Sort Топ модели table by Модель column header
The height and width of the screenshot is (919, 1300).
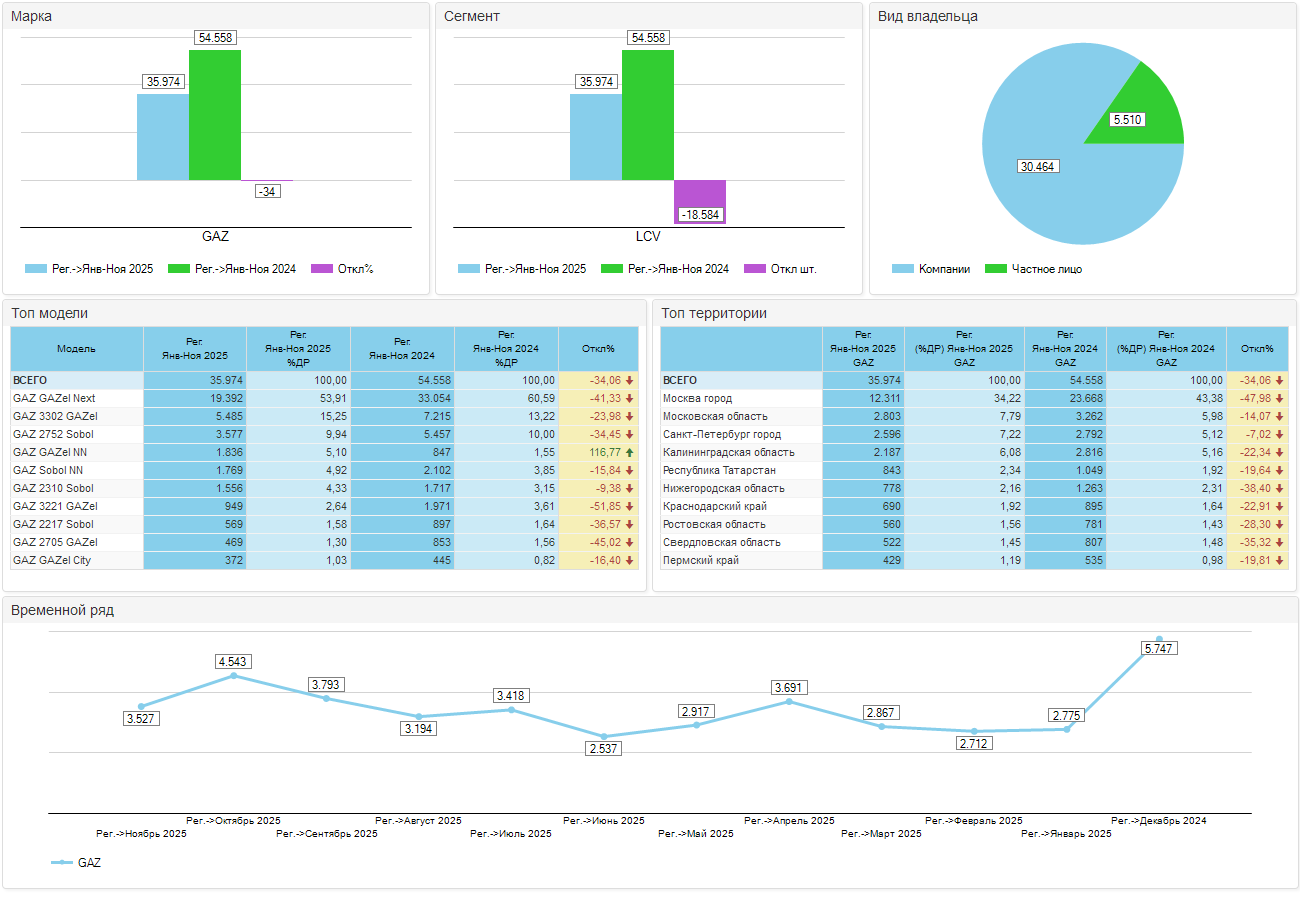pos(77,349)
